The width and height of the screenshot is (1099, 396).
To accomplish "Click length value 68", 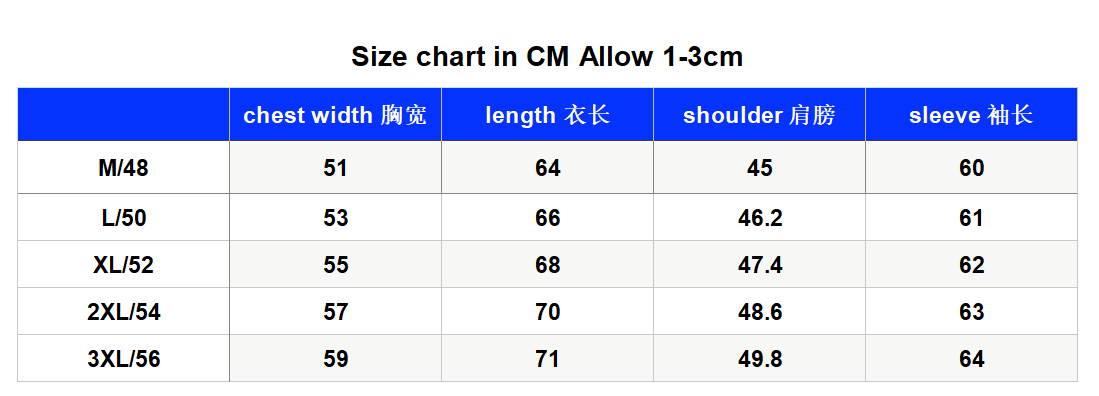I will [547, 265].
